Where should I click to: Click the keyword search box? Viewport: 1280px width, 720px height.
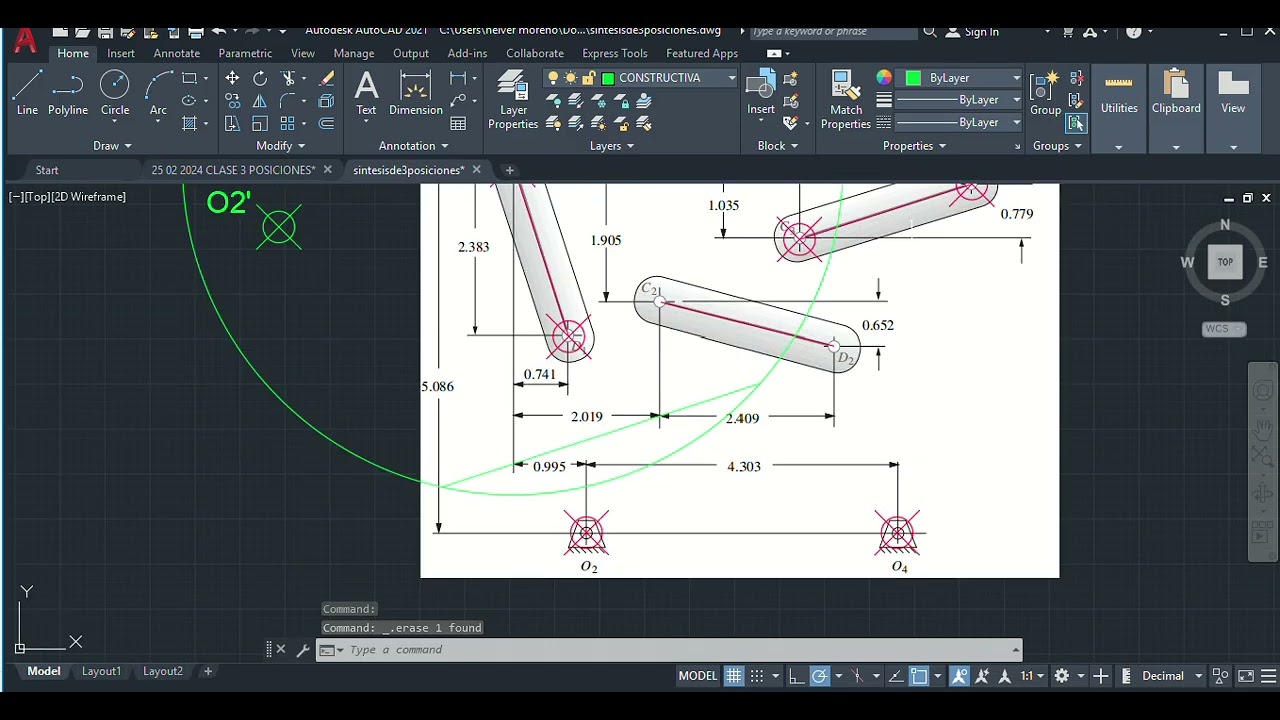click(x=832, y=32)
